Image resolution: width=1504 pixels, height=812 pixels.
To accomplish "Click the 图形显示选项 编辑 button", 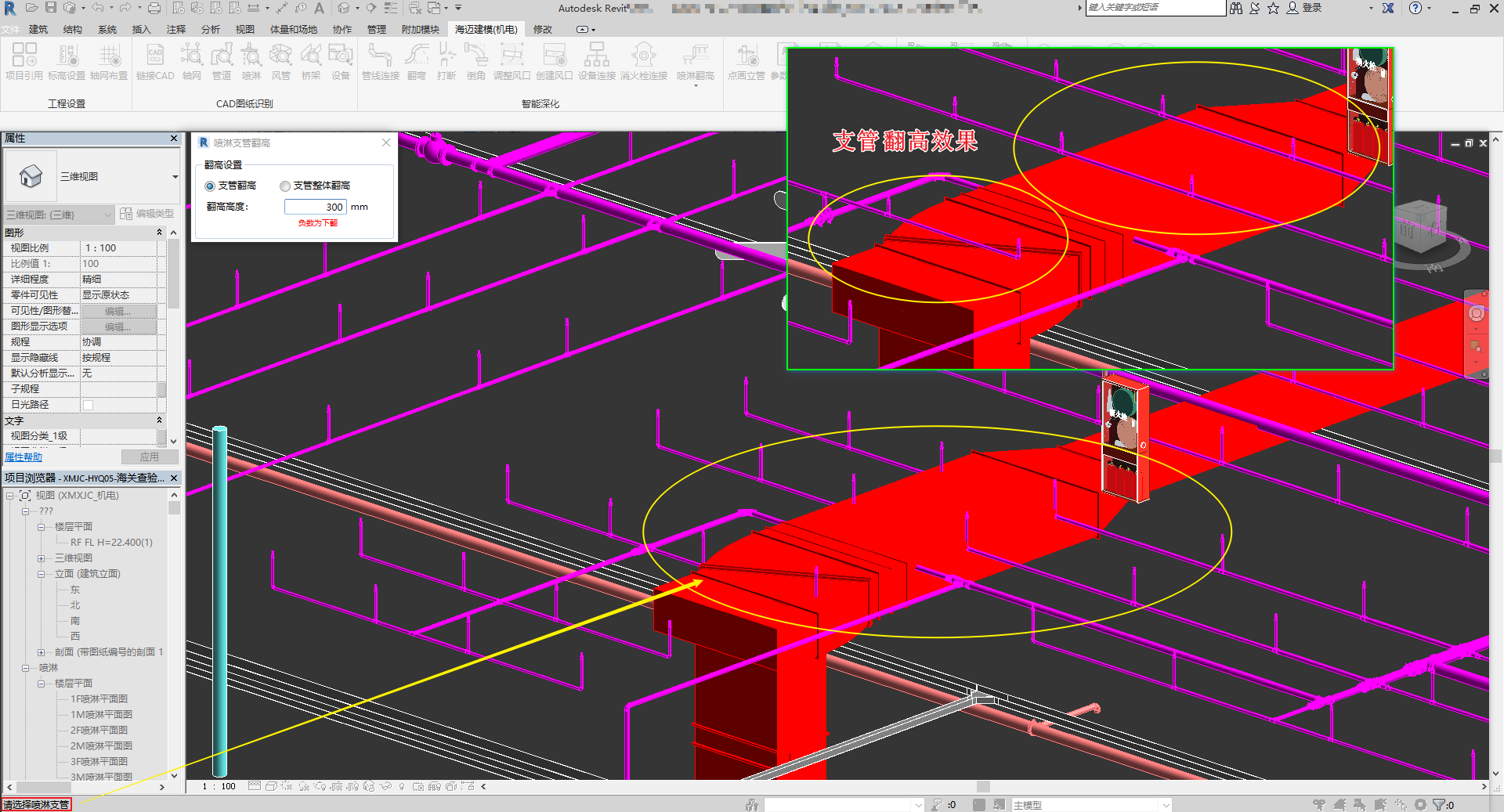I will point(119,327).
